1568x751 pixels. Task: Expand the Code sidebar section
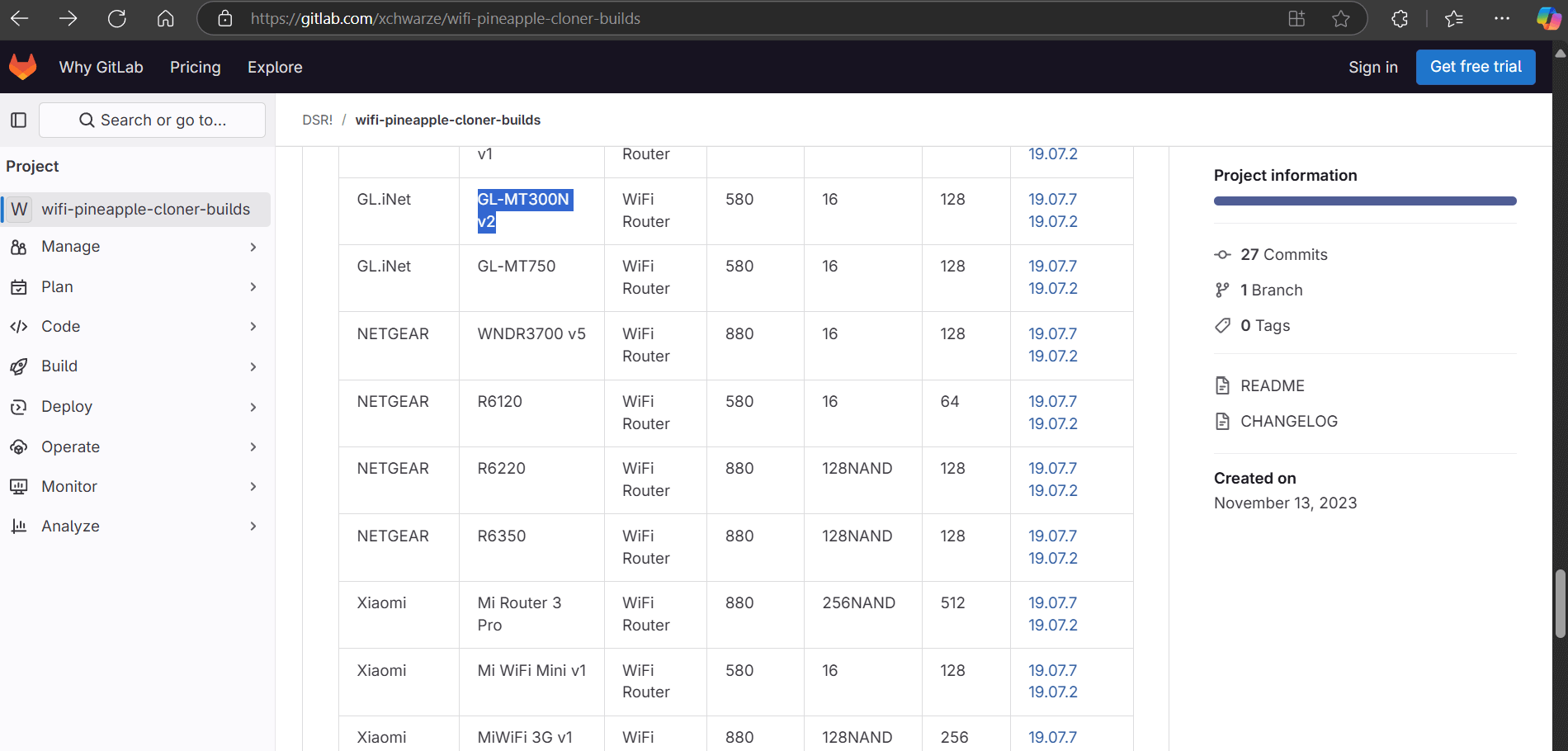(135, 327)
